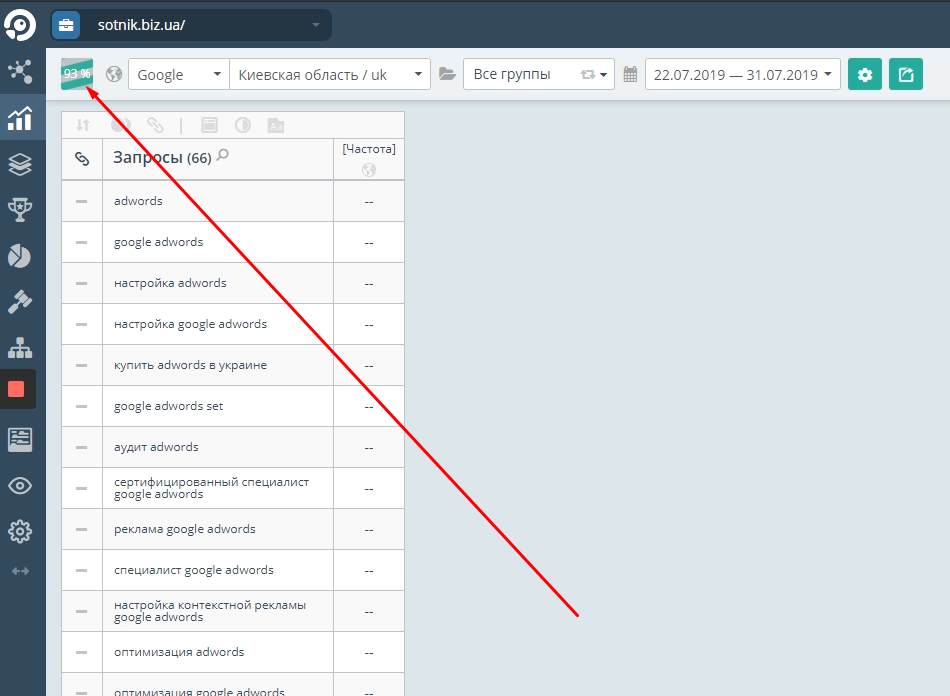950x696 pixels.
Task: Click the search magnifier next to Запросы
Action: [x=223, y=154]
